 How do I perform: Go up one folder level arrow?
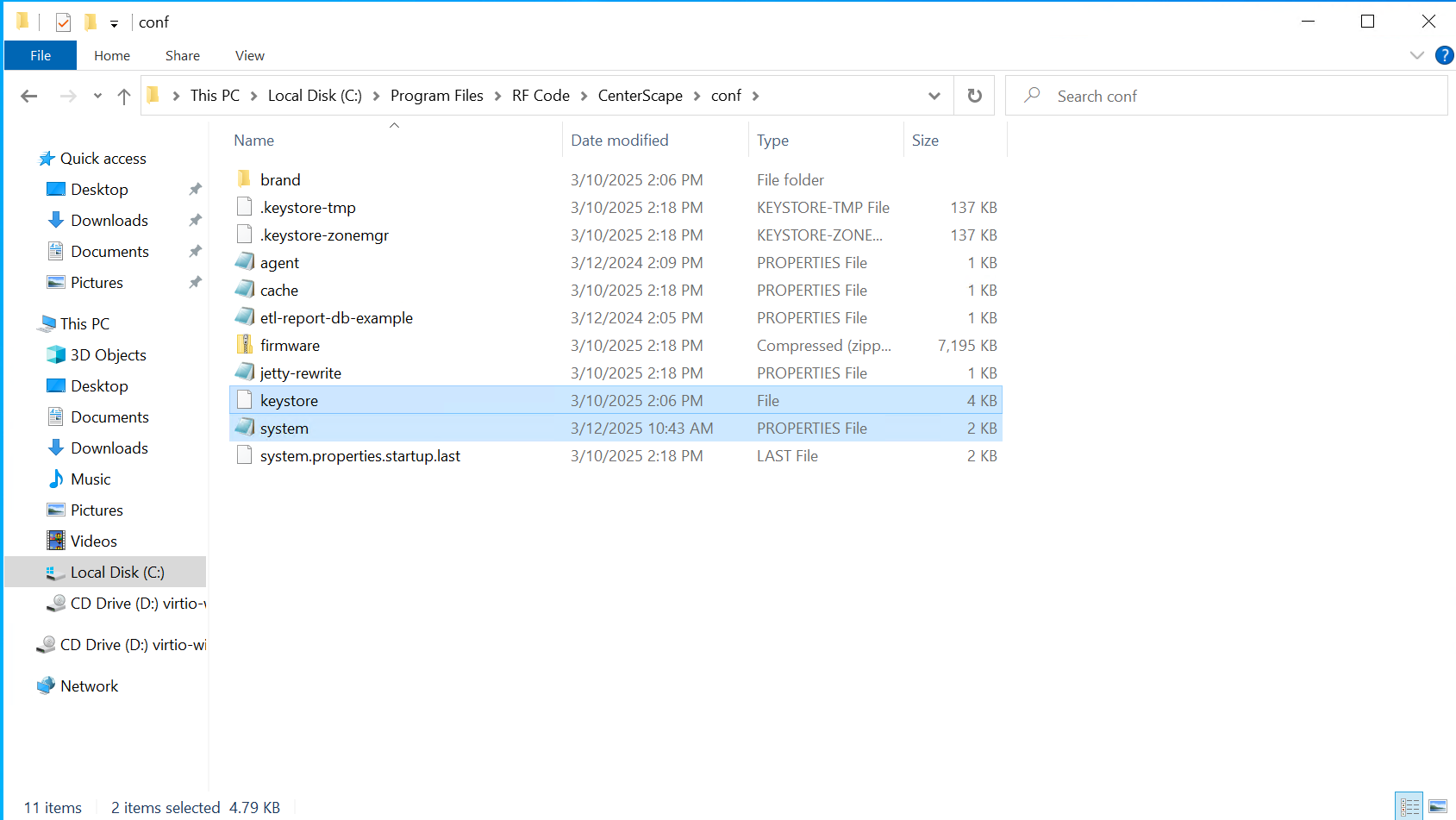point(124,97)
